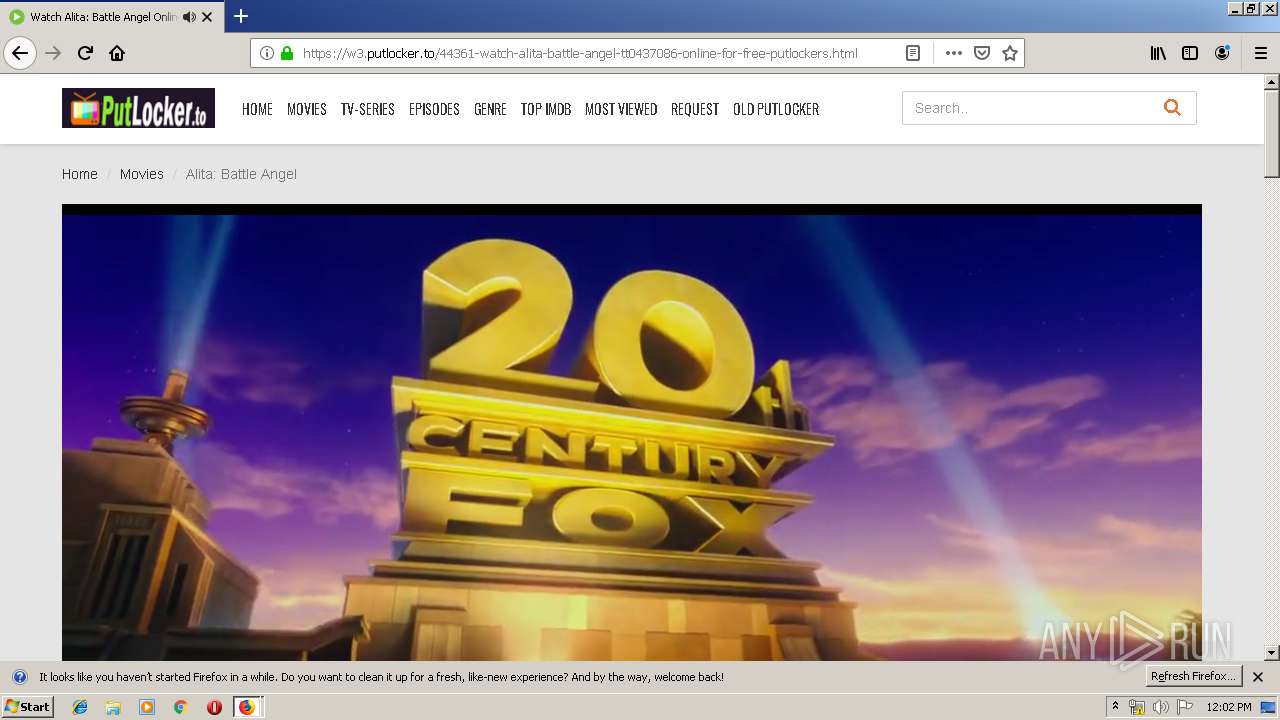This screenshot has width=1280, height=720.
Task: Click the network tray icon
Action: click(1137, 707)
